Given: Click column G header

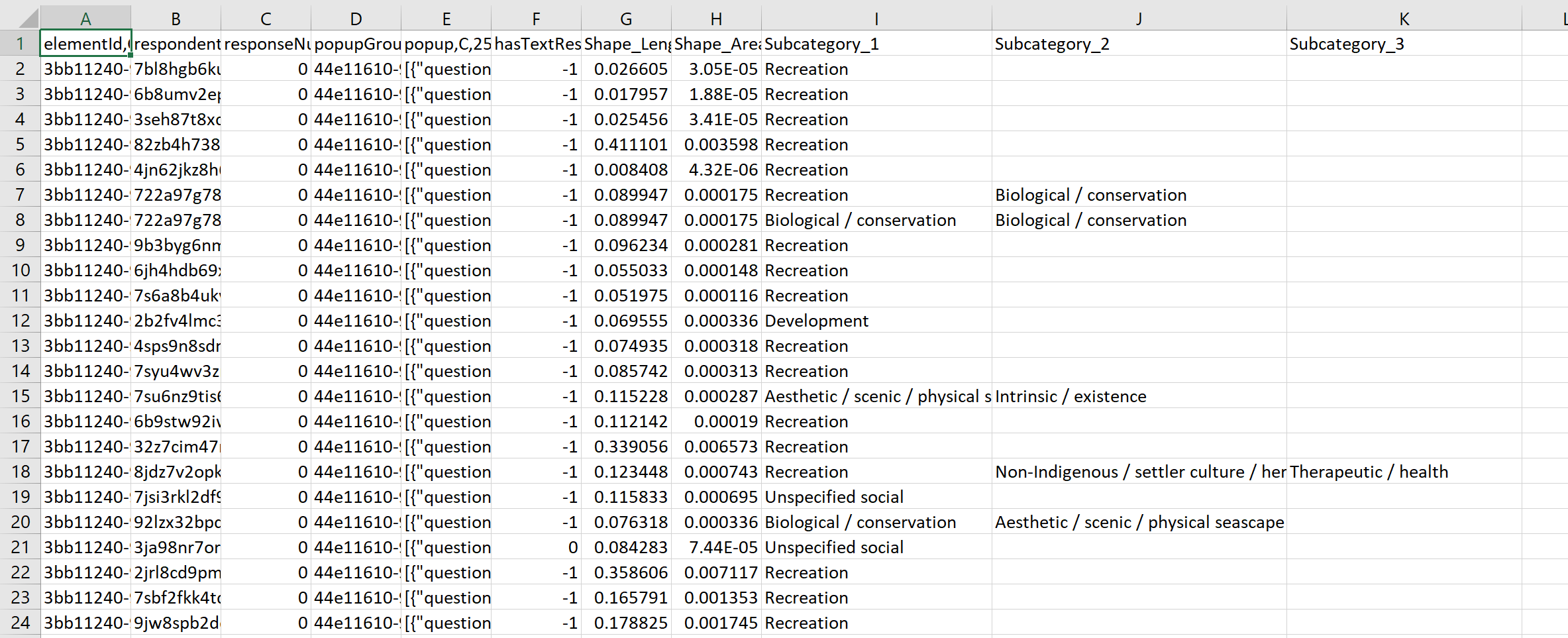Looking at the screenshot, I should coord(626,19).
